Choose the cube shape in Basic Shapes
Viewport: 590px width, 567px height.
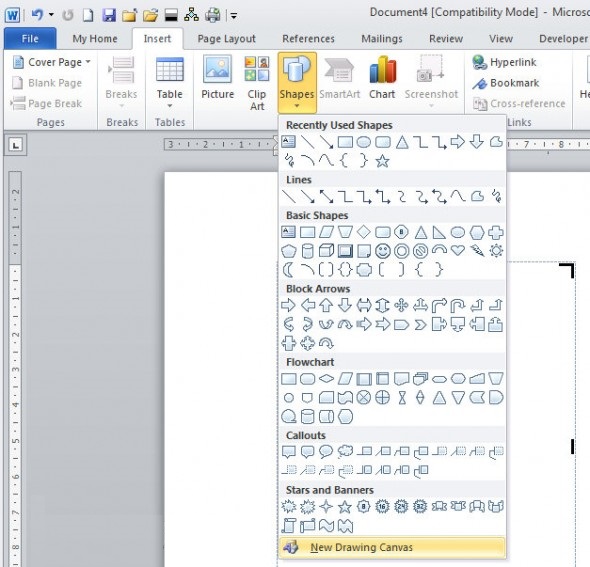[x=326, y=251]
